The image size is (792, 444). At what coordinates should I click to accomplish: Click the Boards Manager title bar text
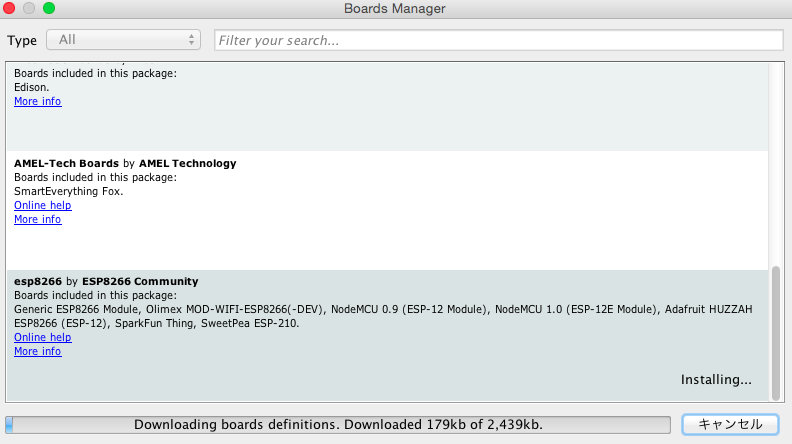point(395,9)
